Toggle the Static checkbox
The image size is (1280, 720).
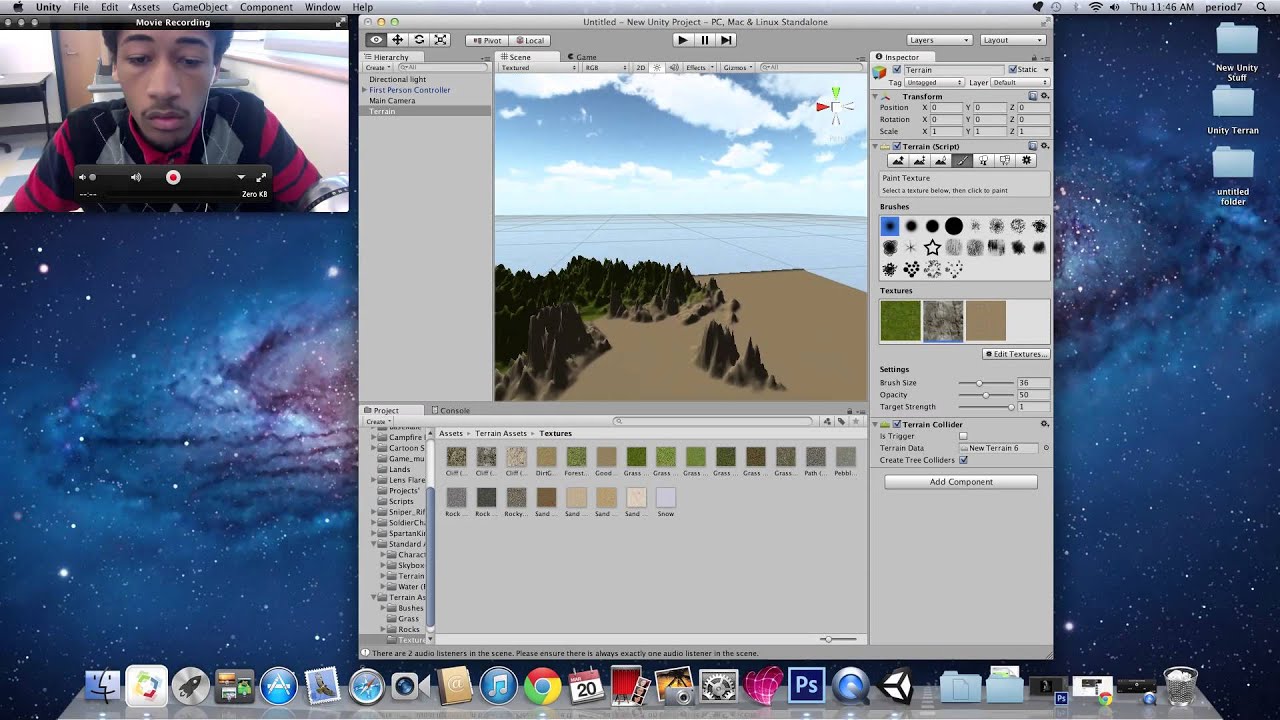point(1012,70)
